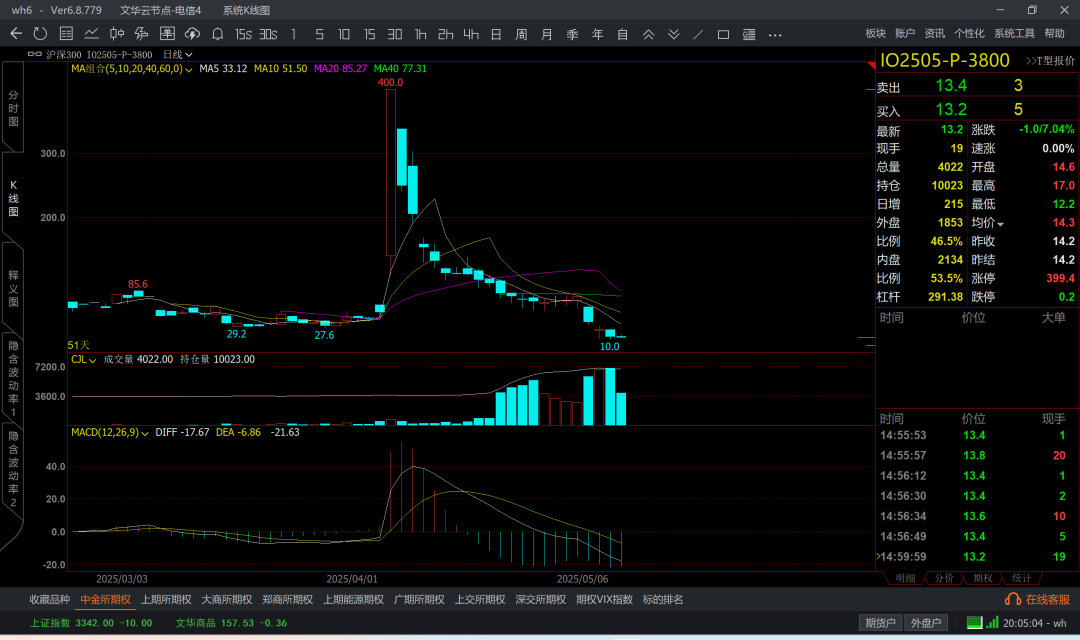The width and height of the screenshot is (1080, 640).
Task: Select the line drawing tool
Action: coord(698,34)
